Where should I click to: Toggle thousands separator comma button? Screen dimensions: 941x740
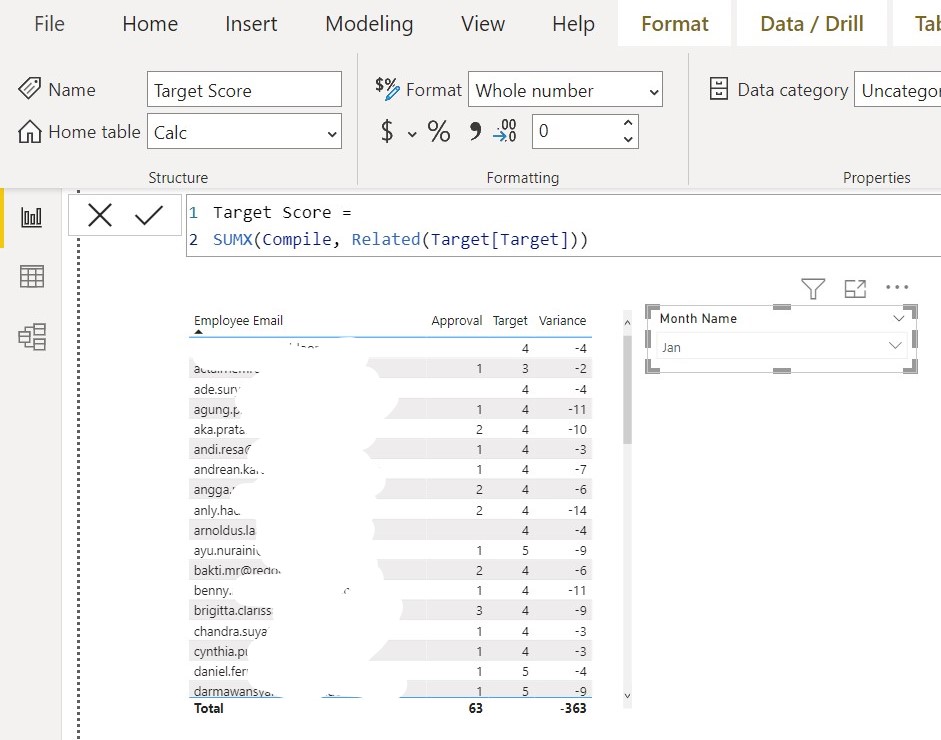[475, 131]
